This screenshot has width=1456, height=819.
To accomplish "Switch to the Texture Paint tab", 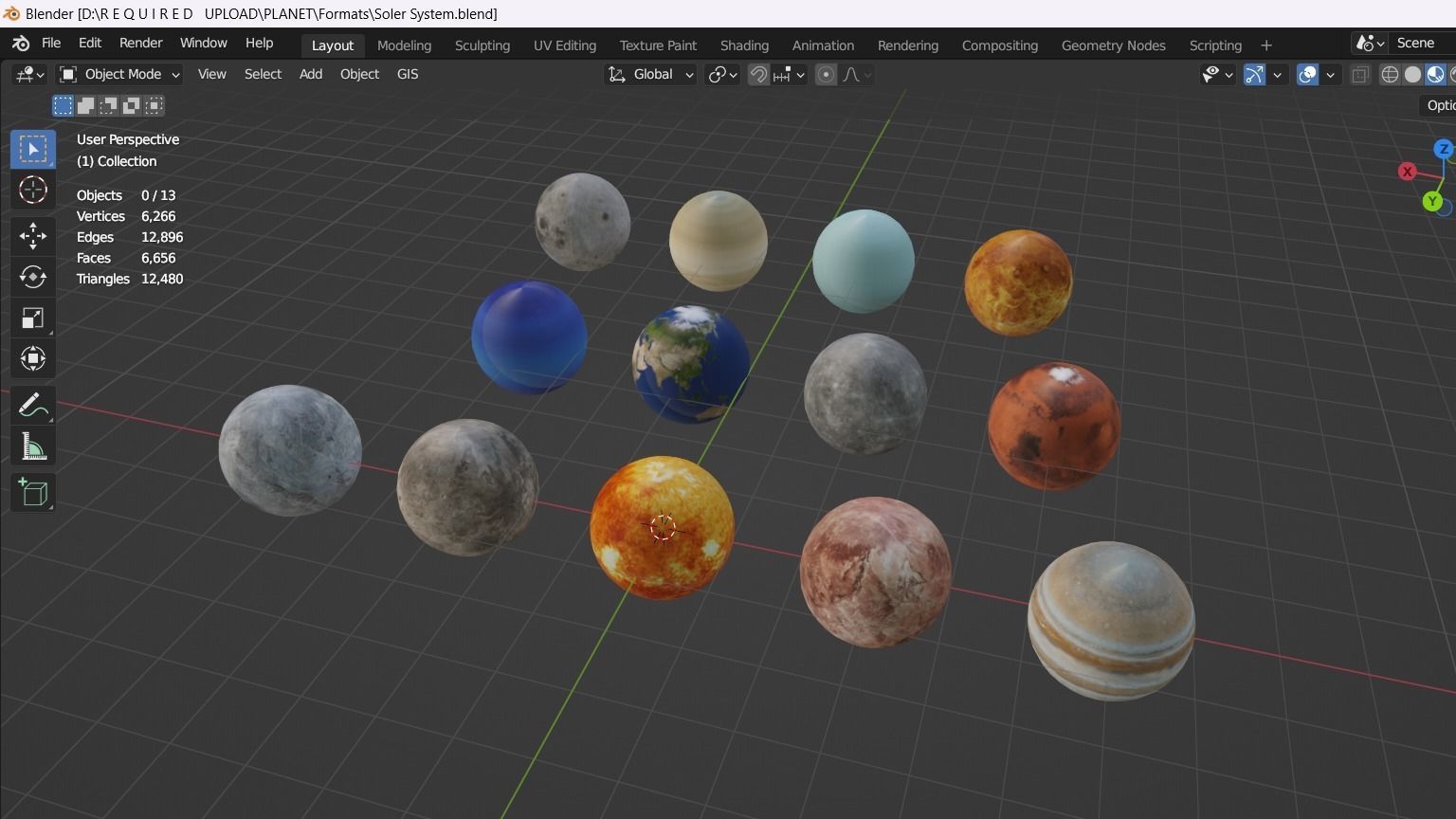I will tap(658, 45).
